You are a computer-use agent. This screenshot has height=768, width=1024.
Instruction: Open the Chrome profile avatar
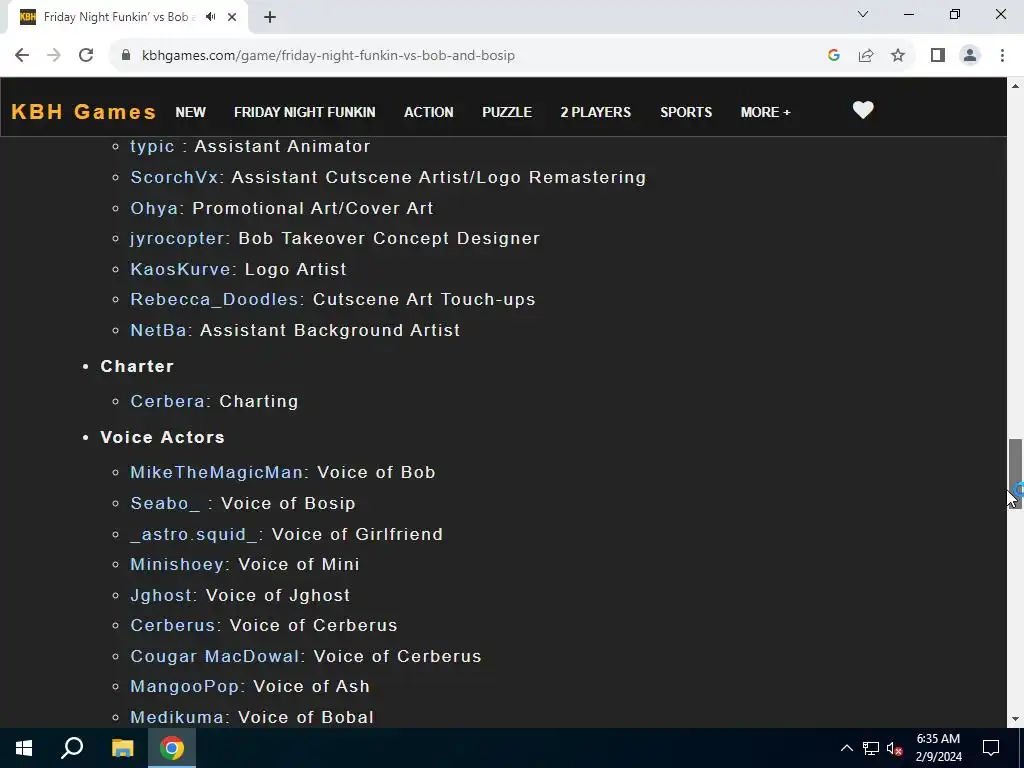(x=970, y=56)
